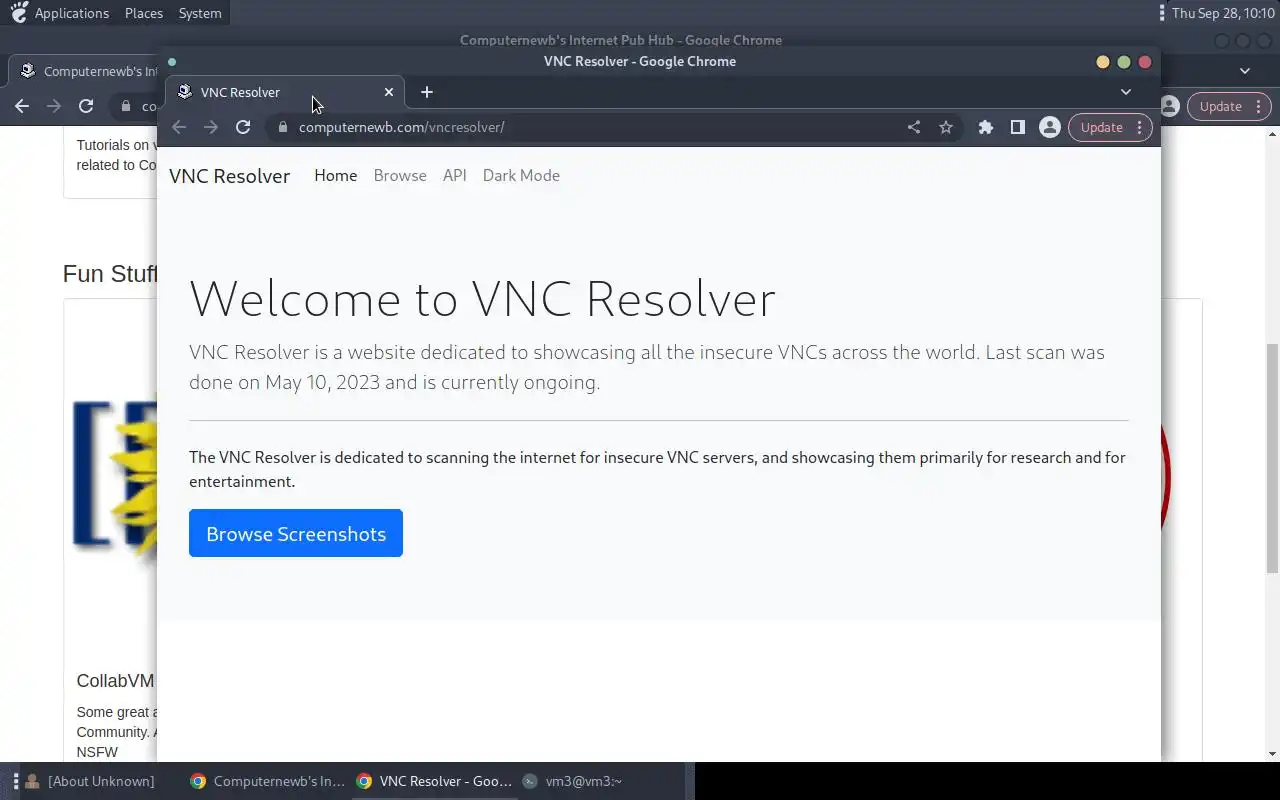Click the address bar URL computernewb.com/vncresolver/
The height and width of the screenshot is (800, 1280).
[x=401, y=127]
